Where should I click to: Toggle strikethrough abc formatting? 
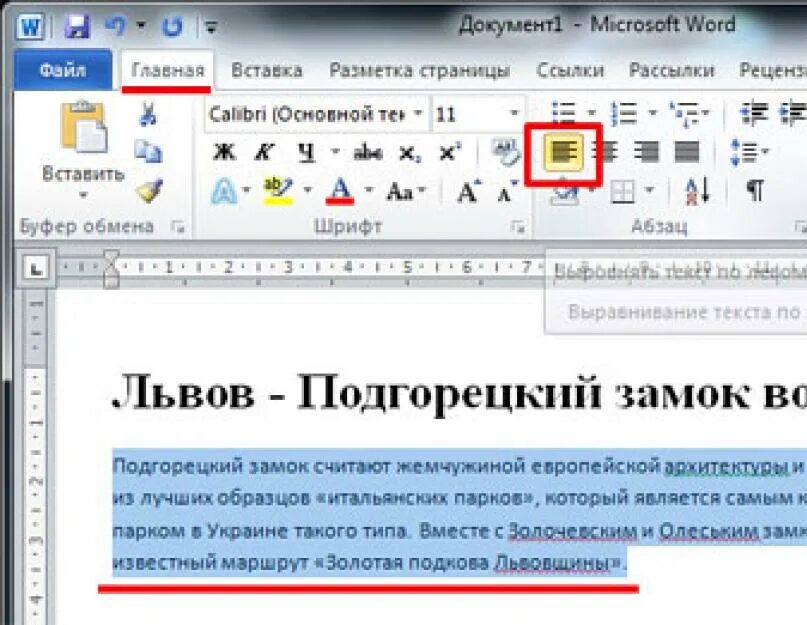click(x=367, y=152)
